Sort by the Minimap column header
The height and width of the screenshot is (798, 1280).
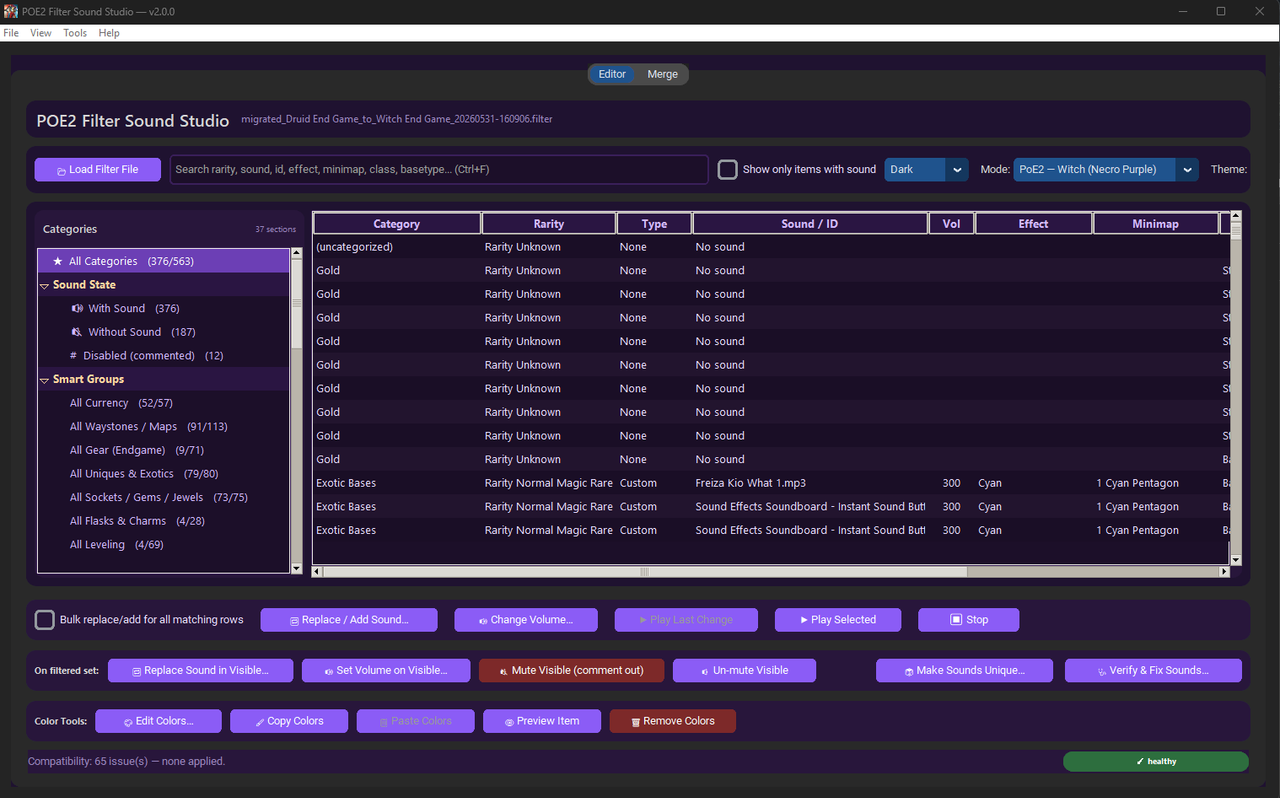click(1156, 224)
